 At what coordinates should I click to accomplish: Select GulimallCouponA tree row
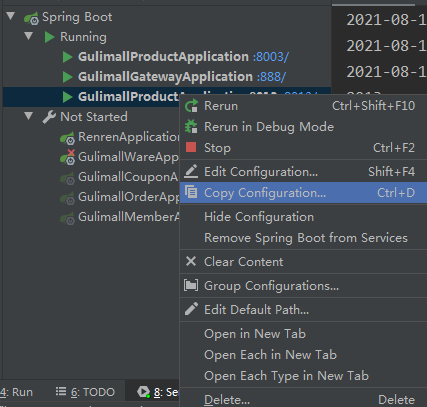[x=92, y=177]
